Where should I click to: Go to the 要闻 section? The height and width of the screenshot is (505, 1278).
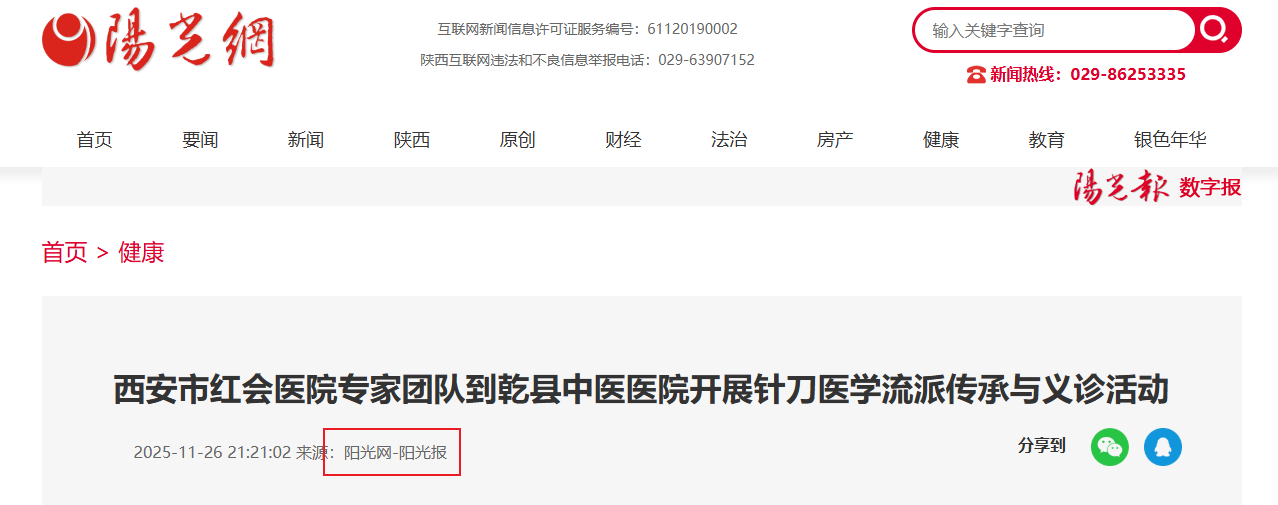click(200, 140)
